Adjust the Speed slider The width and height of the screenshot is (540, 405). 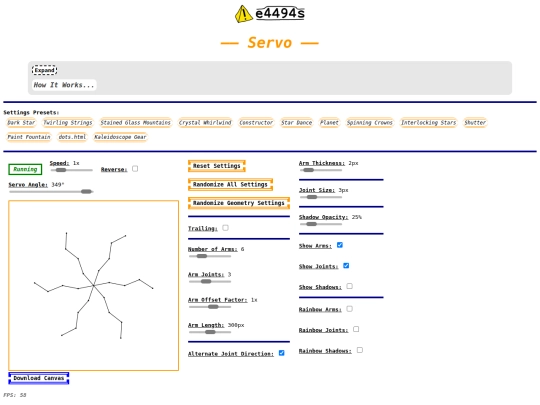click(x=71, y=170)
